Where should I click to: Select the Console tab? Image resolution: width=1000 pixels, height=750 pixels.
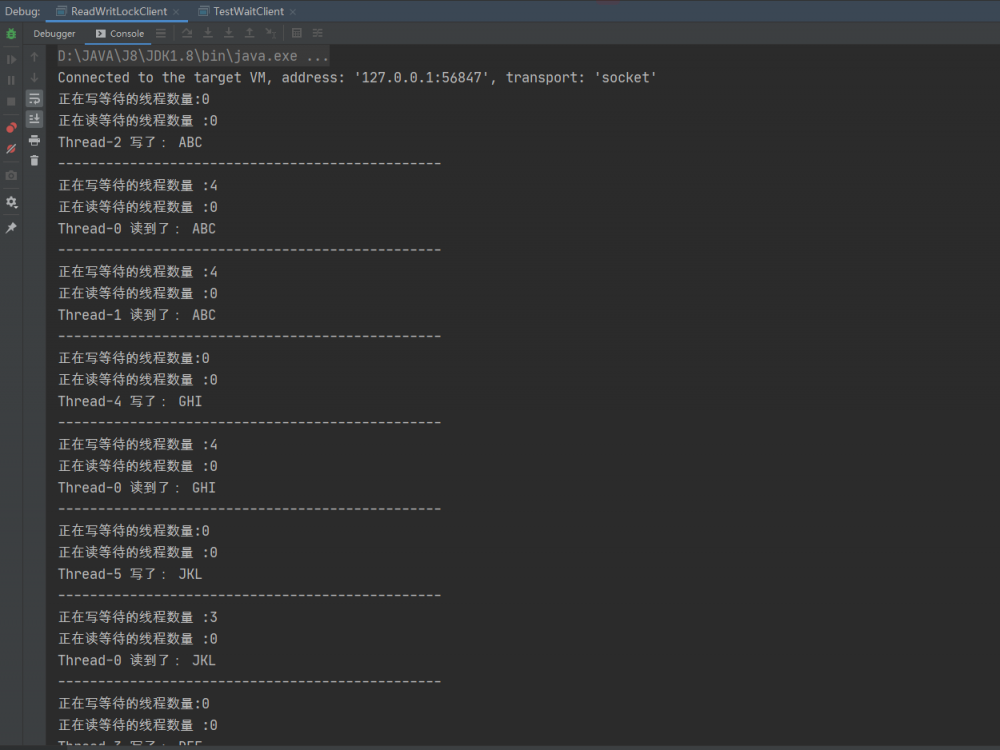pyautogui.click(x=120, y=34)
